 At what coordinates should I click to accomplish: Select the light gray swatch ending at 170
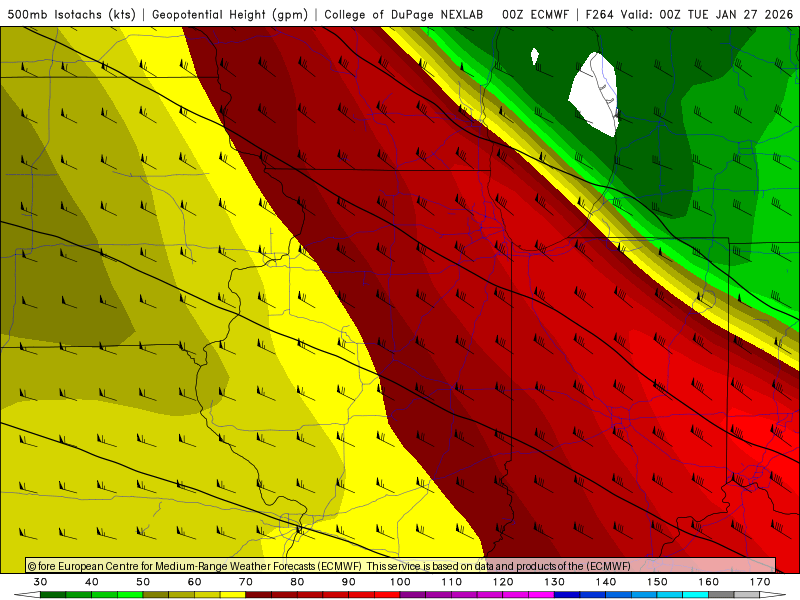pos(747,595)
